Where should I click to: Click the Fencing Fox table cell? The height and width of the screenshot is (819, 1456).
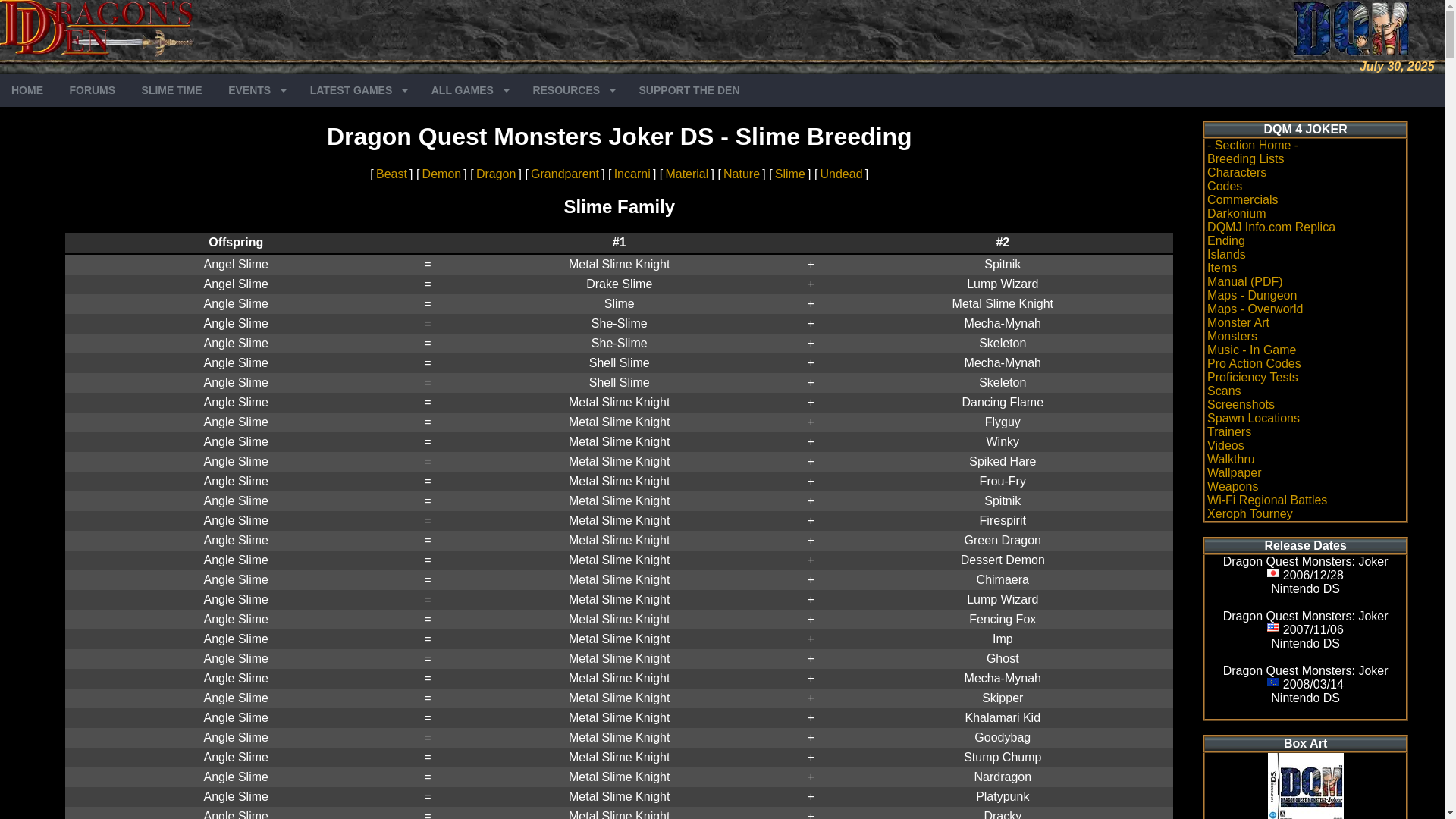tap(1003, 620)
